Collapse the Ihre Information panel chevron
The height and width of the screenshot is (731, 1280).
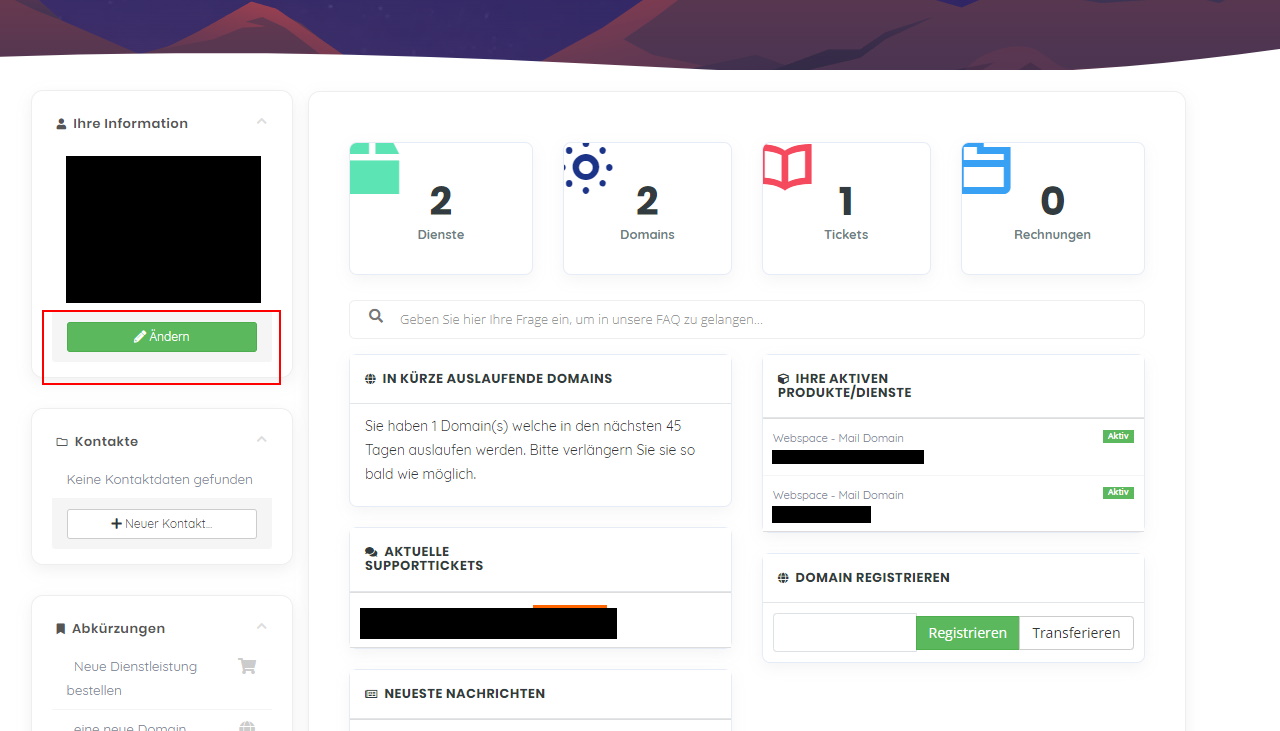(x=261, y=122)
